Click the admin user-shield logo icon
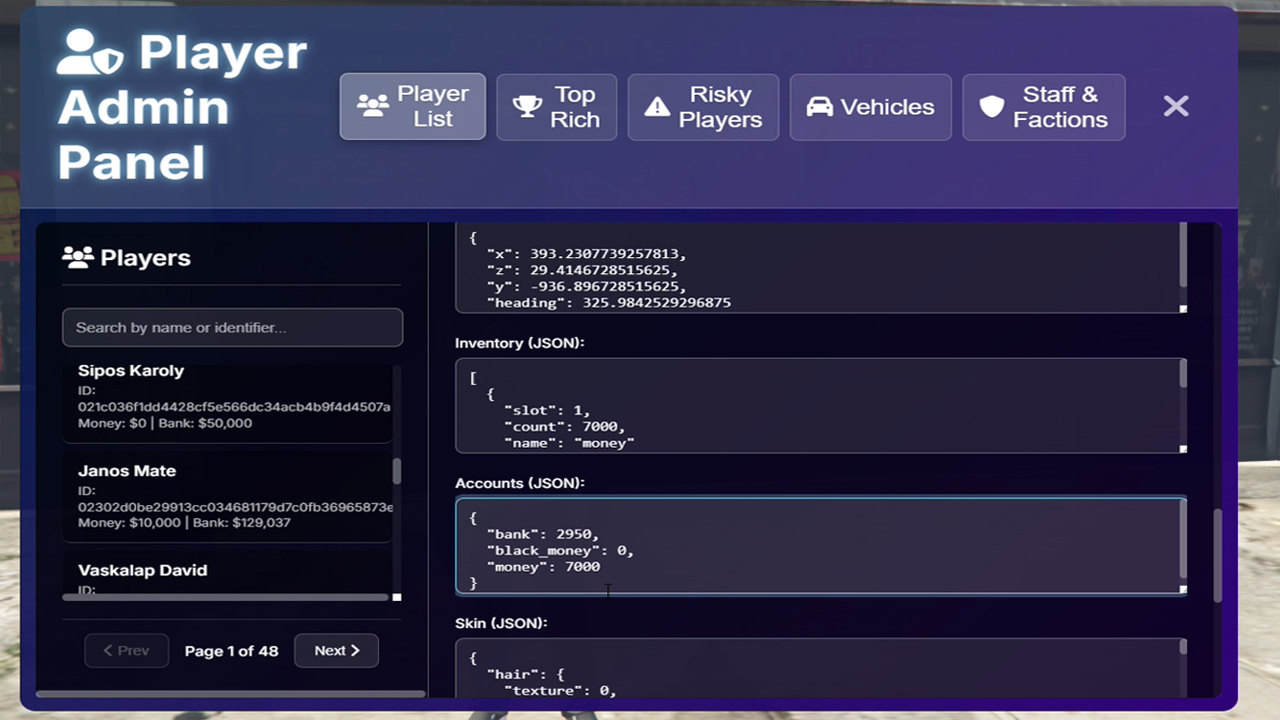This screenshot has width=1280, height=720. (x=90, y=53)
